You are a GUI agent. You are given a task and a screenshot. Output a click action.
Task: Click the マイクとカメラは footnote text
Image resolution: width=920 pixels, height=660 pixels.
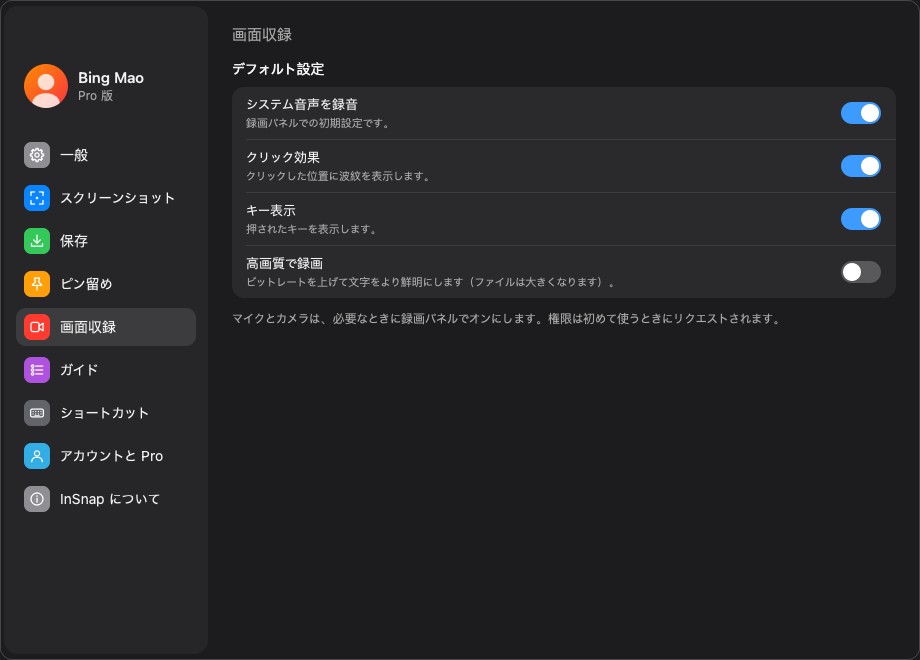point(506,319)
